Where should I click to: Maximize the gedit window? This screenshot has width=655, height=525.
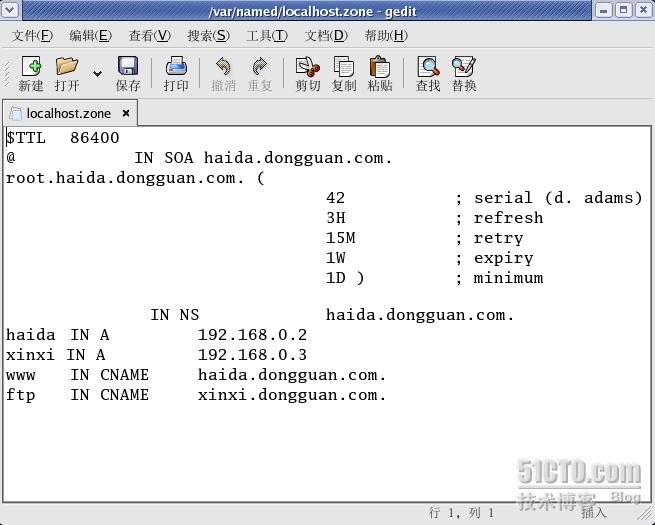pyautogui.click(x=624, y=10)
